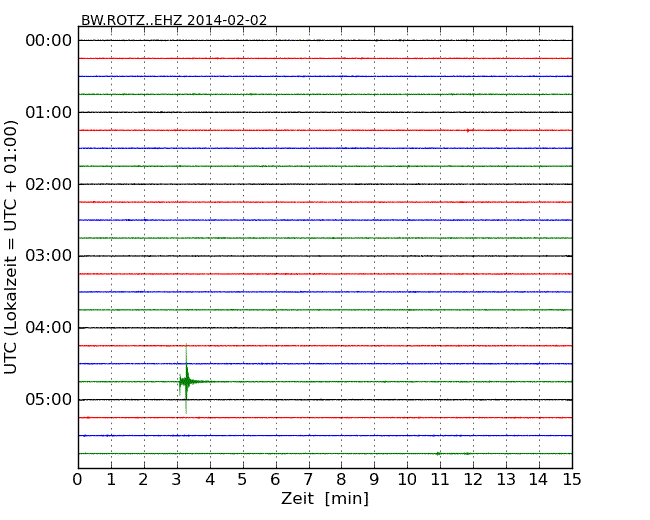
Task: Click the minute tick label 6
Action: pyautogui.click(x=275, y=480)
